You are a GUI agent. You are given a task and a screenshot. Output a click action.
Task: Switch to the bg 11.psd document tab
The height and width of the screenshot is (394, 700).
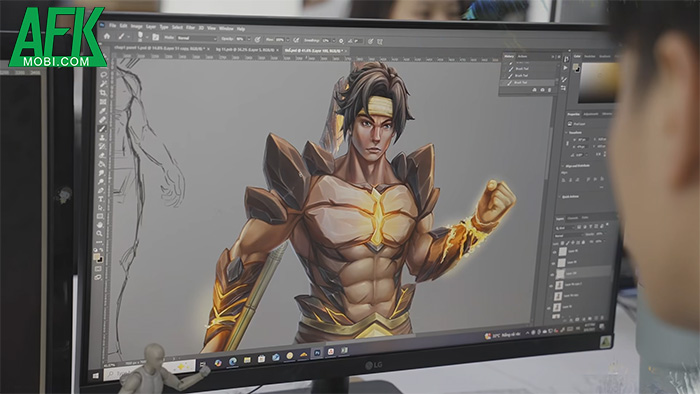coord(245,50)
